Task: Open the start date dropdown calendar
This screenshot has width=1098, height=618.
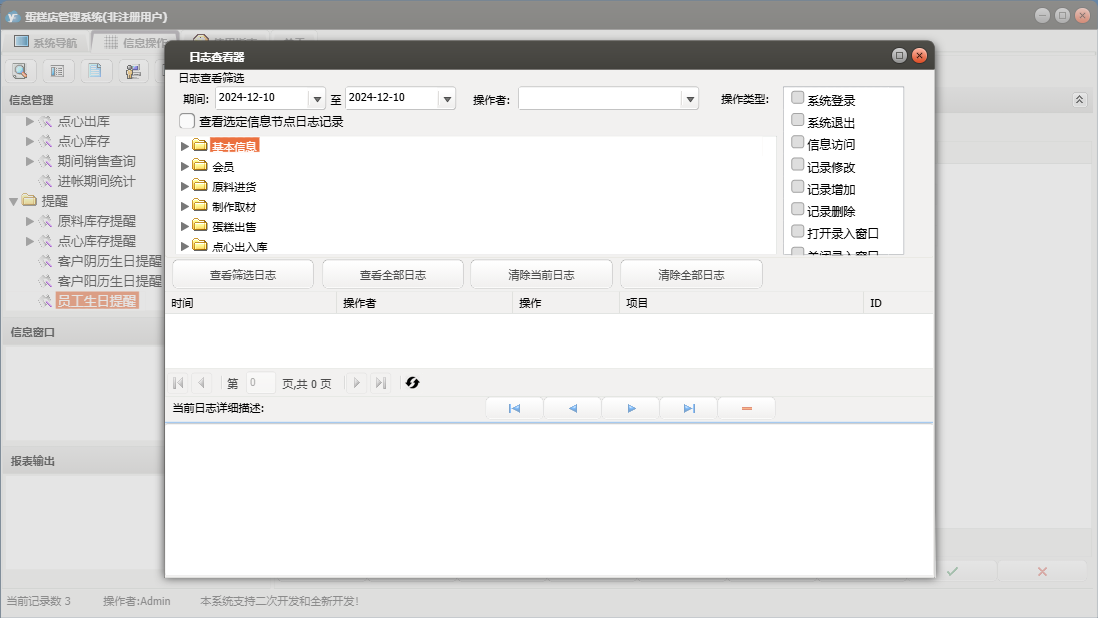Action: click(x=317, y=99)
